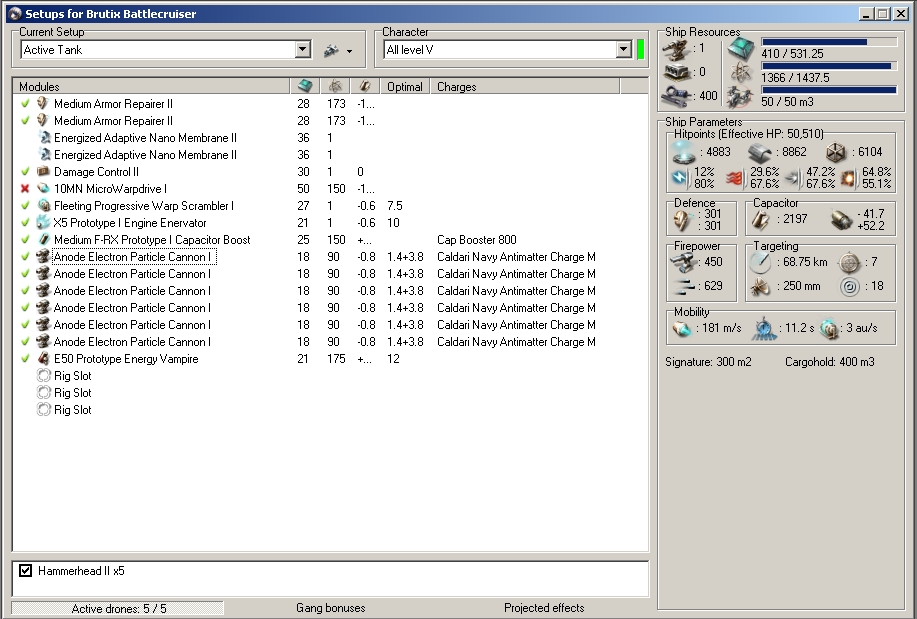Toggle the selected Anode Electron Particle Cannon I checkmark
The height and width of the screenshot is (619, 917).
click(x=25, y=256)
